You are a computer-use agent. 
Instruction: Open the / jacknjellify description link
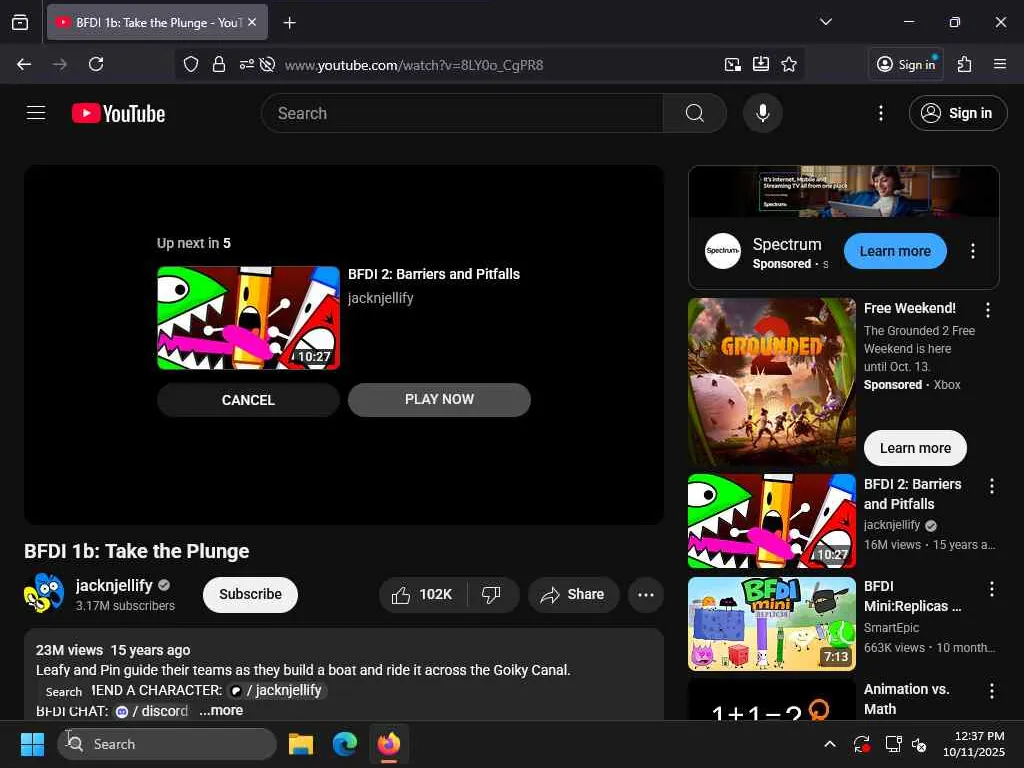(278, 690)
